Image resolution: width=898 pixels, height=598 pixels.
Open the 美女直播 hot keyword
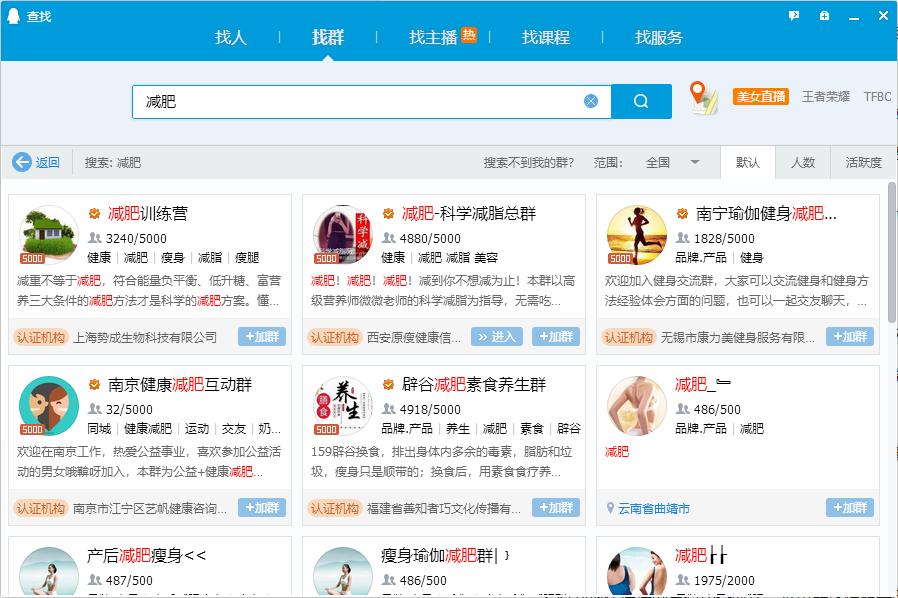pos(760,96)
